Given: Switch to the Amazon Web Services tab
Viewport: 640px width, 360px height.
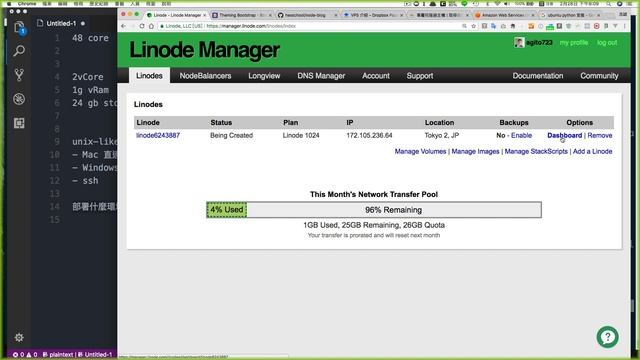Looking at the screenshot, I should click(x=504, y=15).
